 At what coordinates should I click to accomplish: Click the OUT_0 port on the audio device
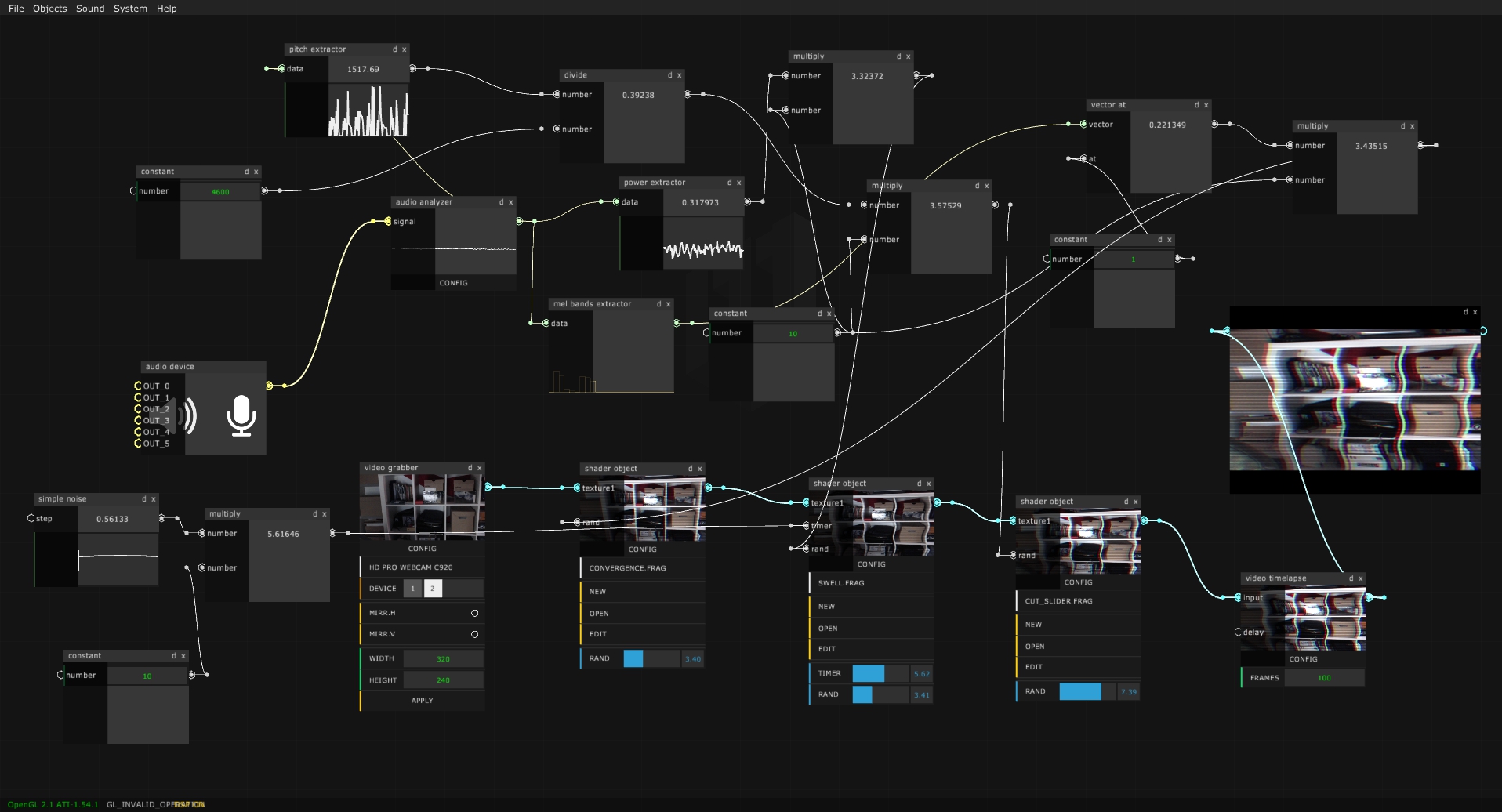138,386
